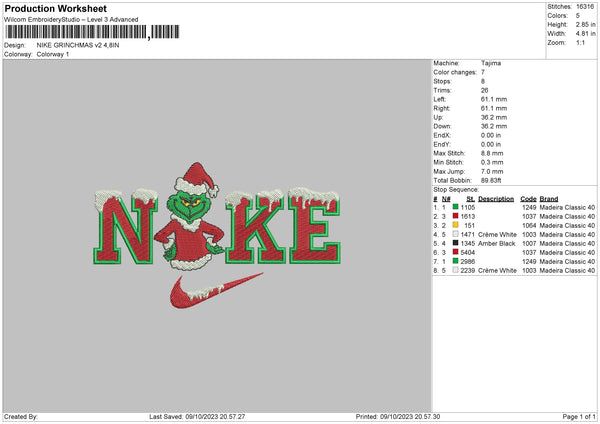Pick the red swatch beside stitch count 5404

pos(455,252)
